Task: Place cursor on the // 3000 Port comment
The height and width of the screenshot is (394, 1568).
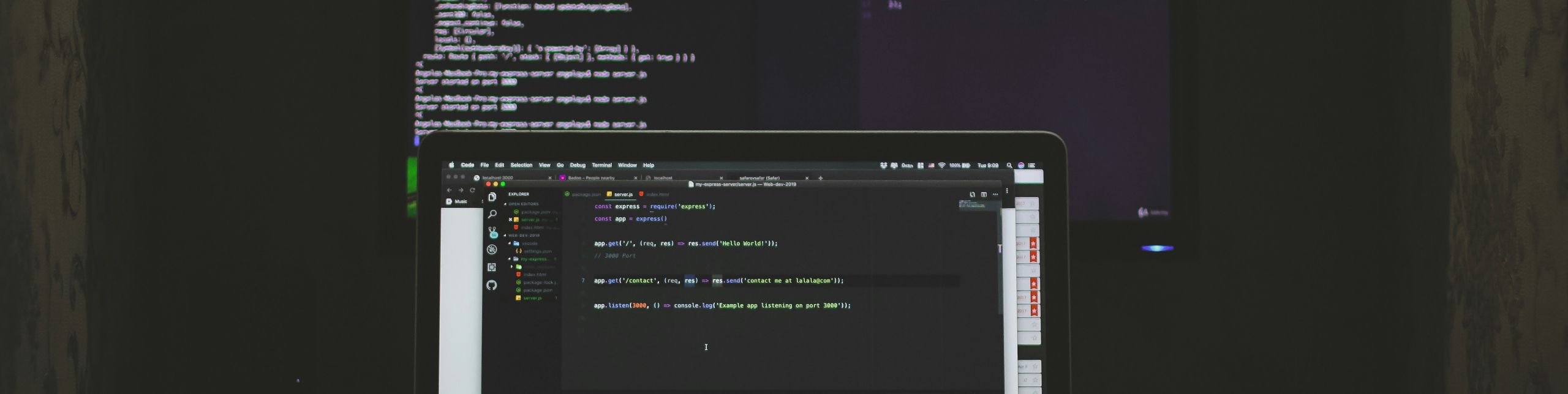Action: pos(615,256)
